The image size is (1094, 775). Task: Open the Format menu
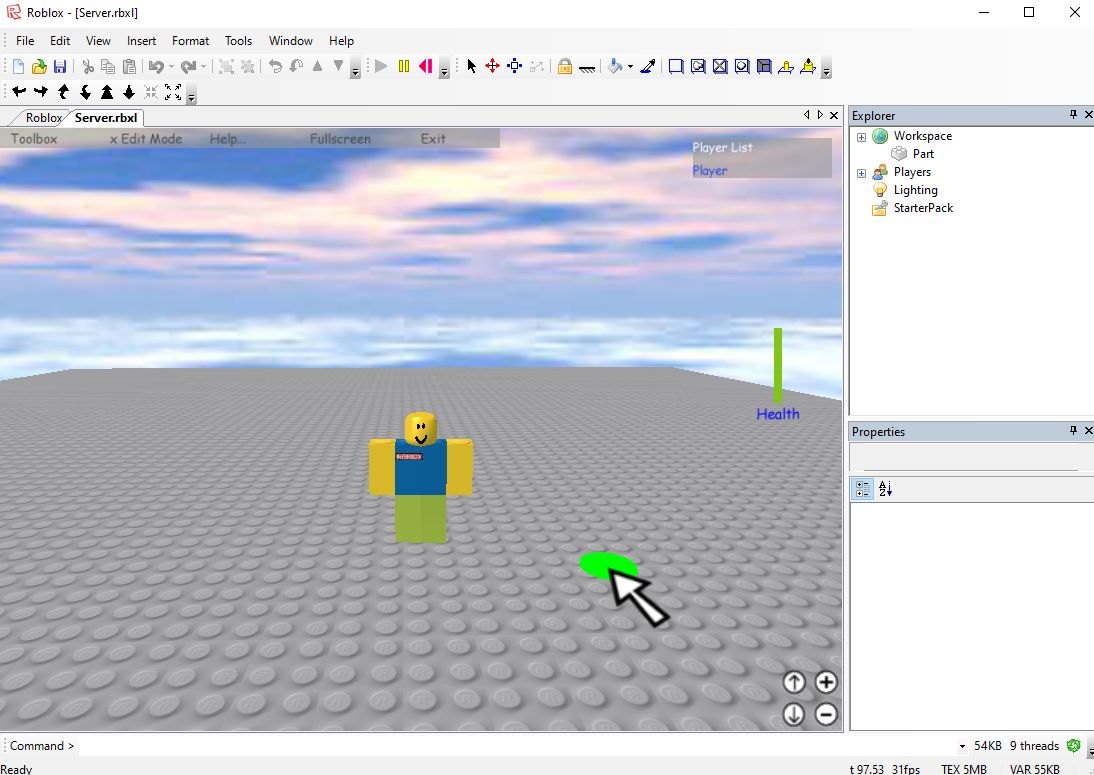click(x=190, y=40)
